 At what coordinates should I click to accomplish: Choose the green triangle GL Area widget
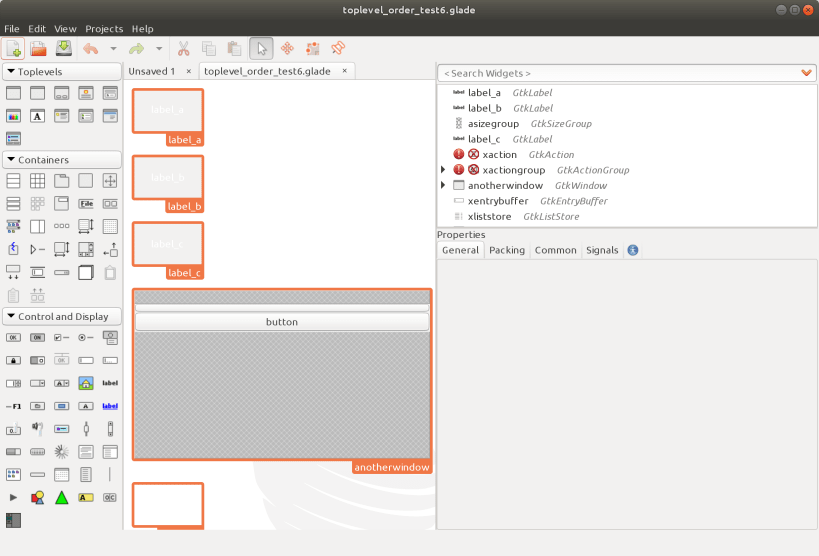[62, 497]
